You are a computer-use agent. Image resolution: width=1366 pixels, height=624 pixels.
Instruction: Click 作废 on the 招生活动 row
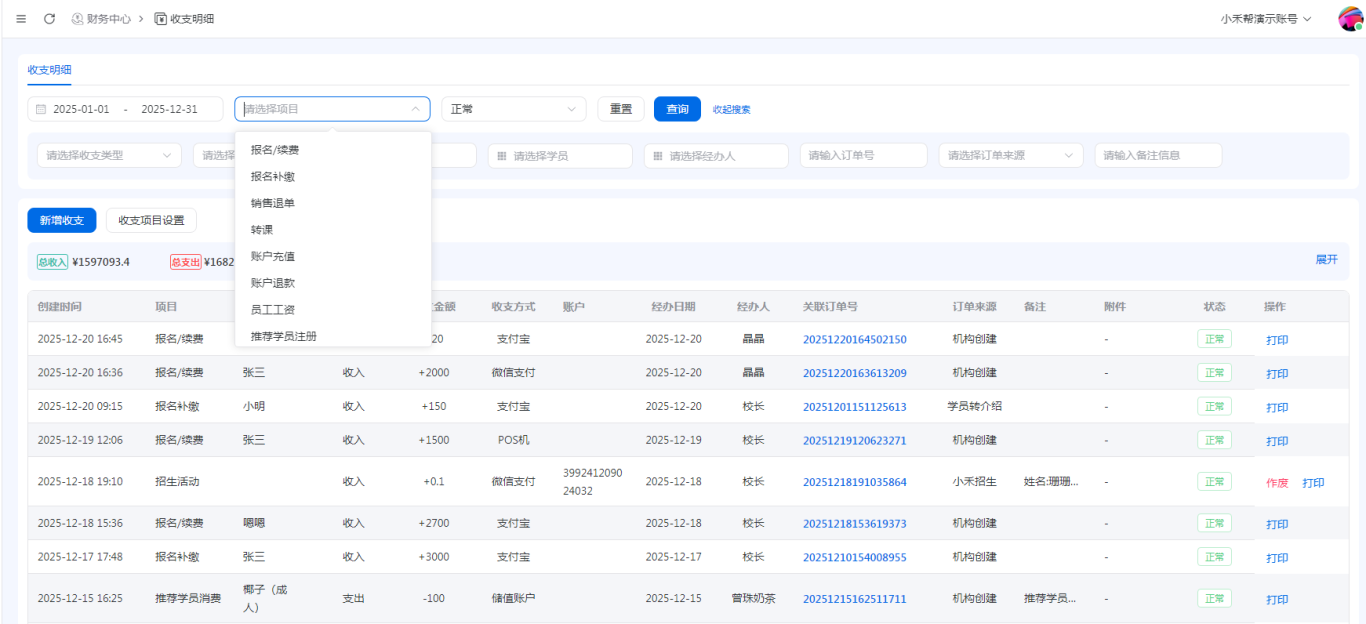click(1277, 483)
